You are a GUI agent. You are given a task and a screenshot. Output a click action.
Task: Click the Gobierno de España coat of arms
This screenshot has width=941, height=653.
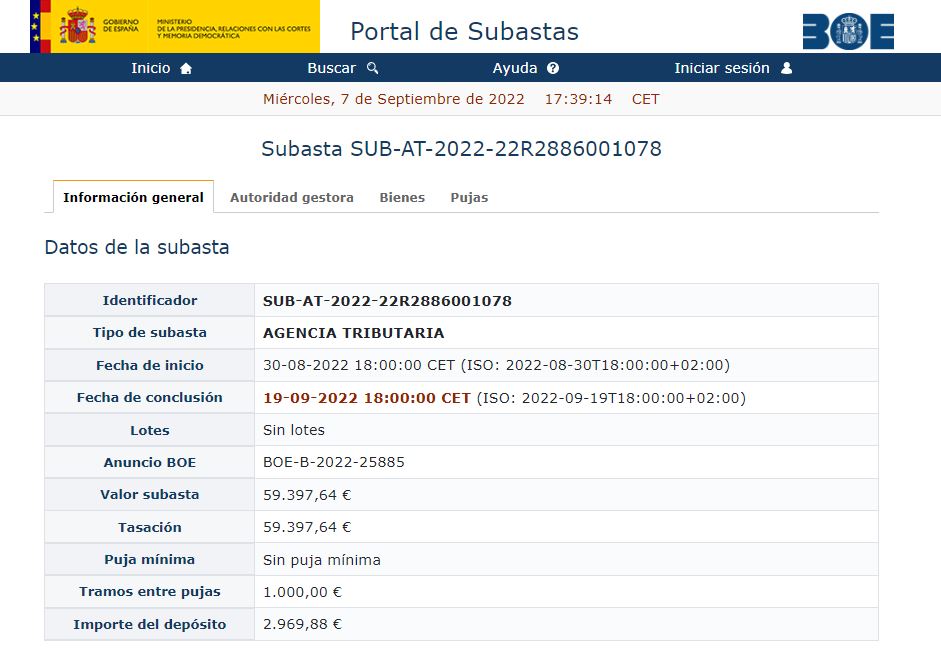[x=77, y=26]
